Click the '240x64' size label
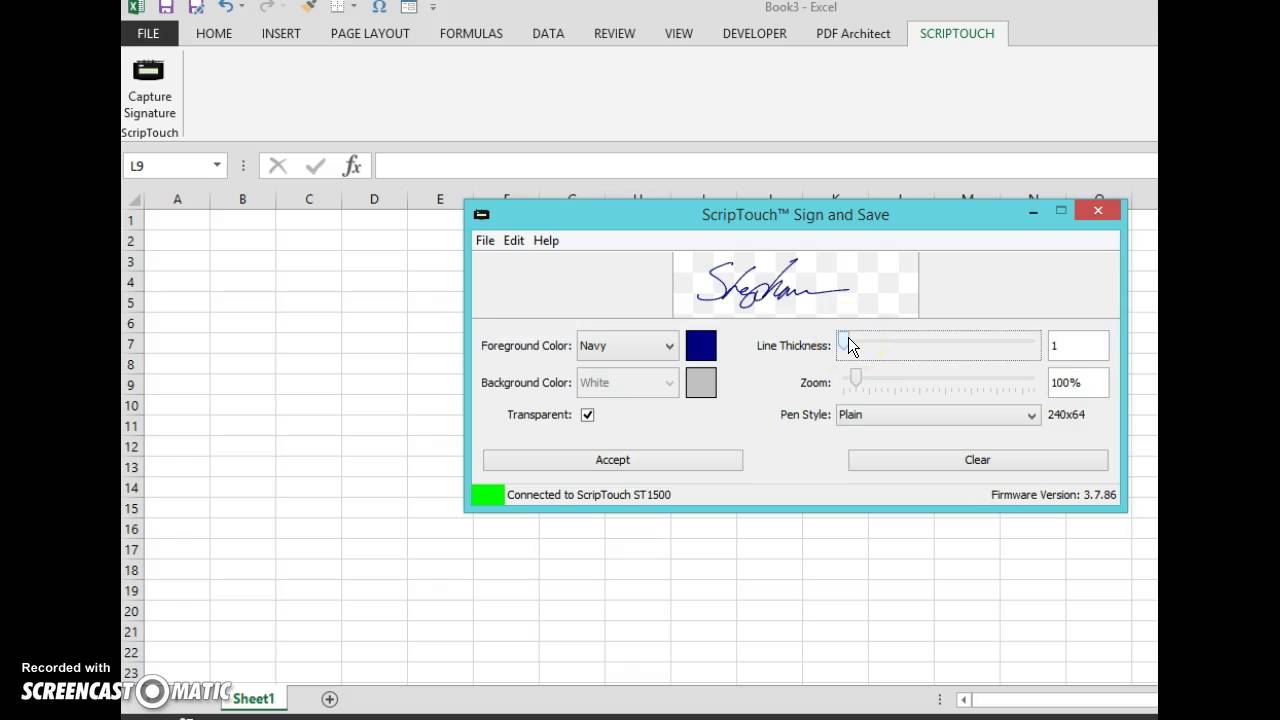Screen dimensions: 1280x720 coord(1066,415)
